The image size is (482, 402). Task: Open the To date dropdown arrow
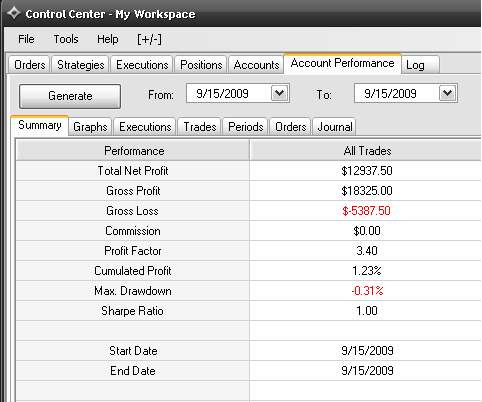[447, 93]
